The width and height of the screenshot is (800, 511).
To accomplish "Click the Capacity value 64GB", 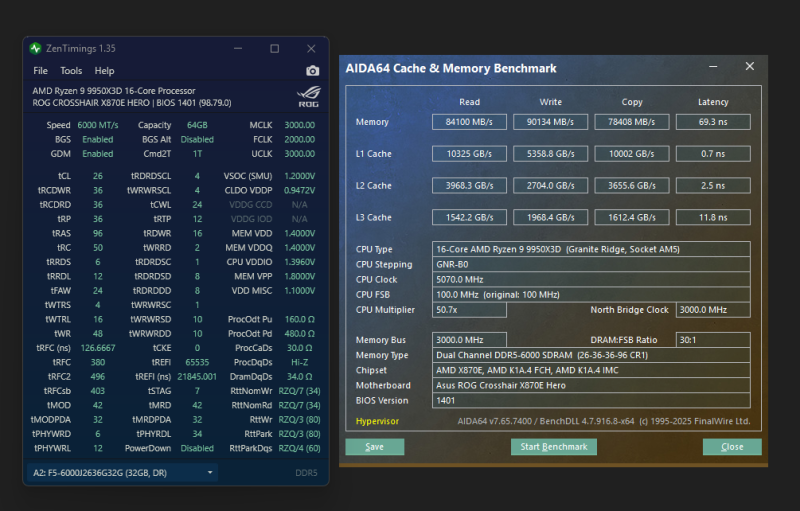I will 197,125.
